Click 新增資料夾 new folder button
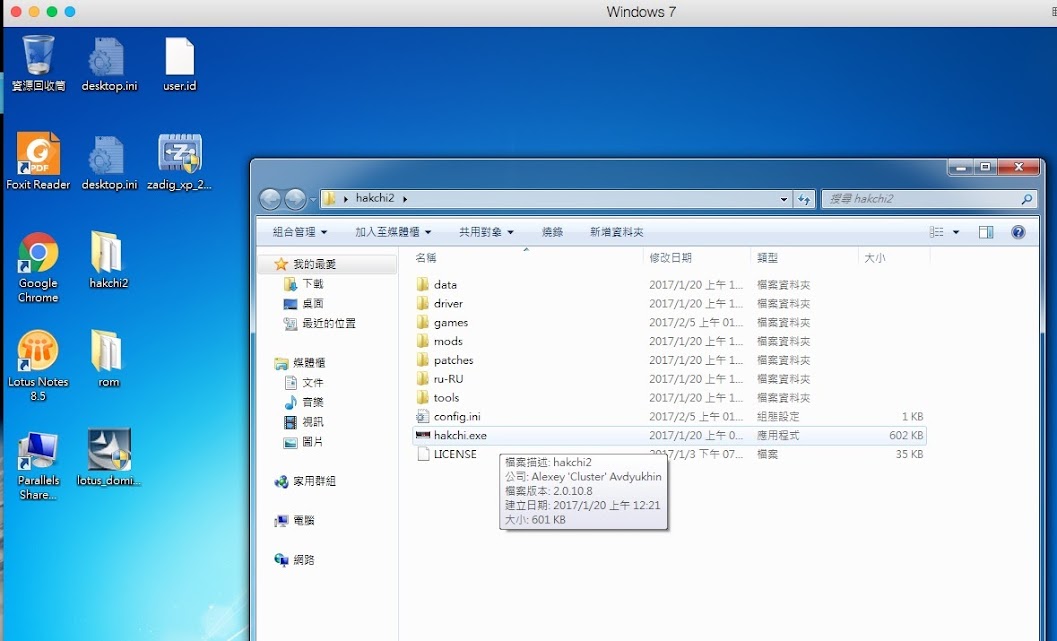 tap(617, 232)
